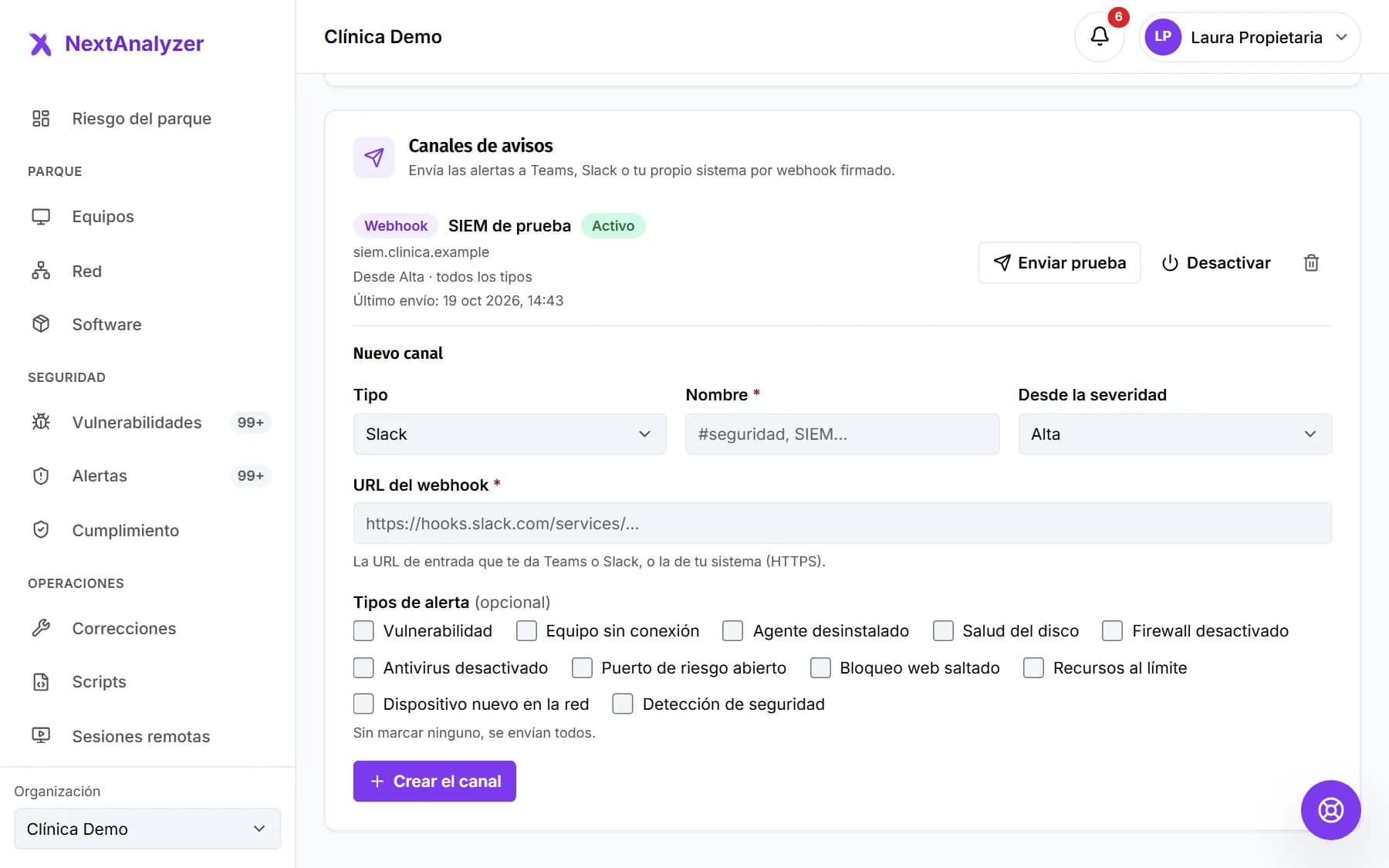This screenshot has width=1389, height=868.
Task: Delete the SIEM de prueba channel
Action: (x=1311, y=263)
